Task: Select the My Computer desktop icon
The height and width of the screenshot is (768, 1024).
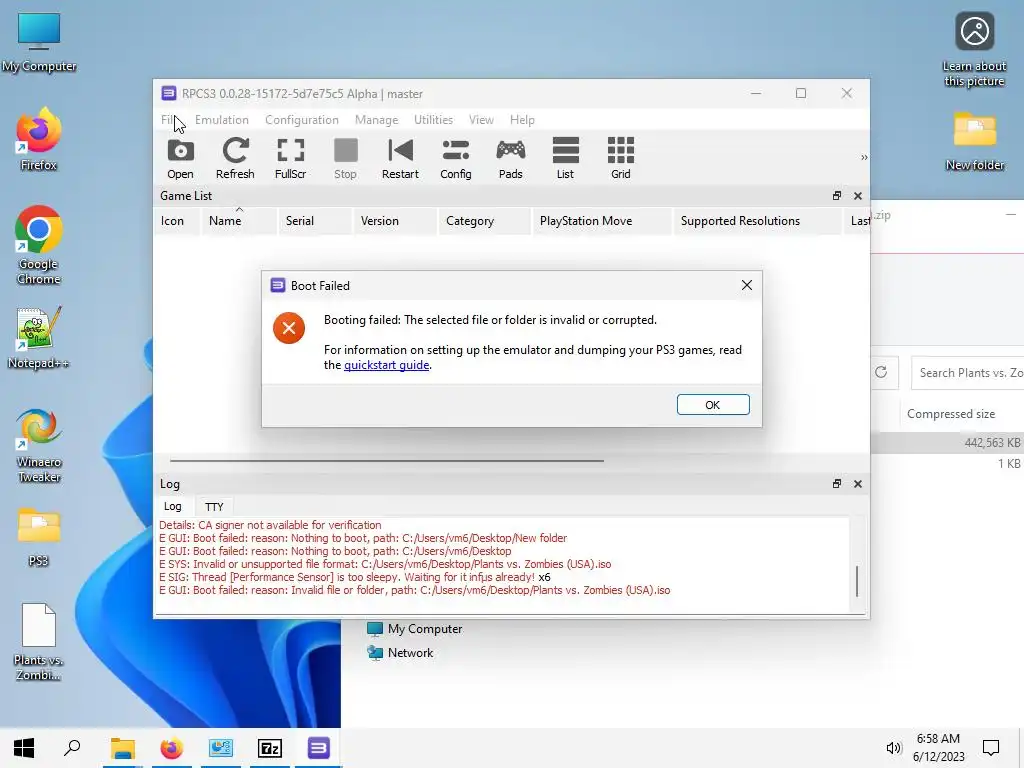Action: click(39, 42)
